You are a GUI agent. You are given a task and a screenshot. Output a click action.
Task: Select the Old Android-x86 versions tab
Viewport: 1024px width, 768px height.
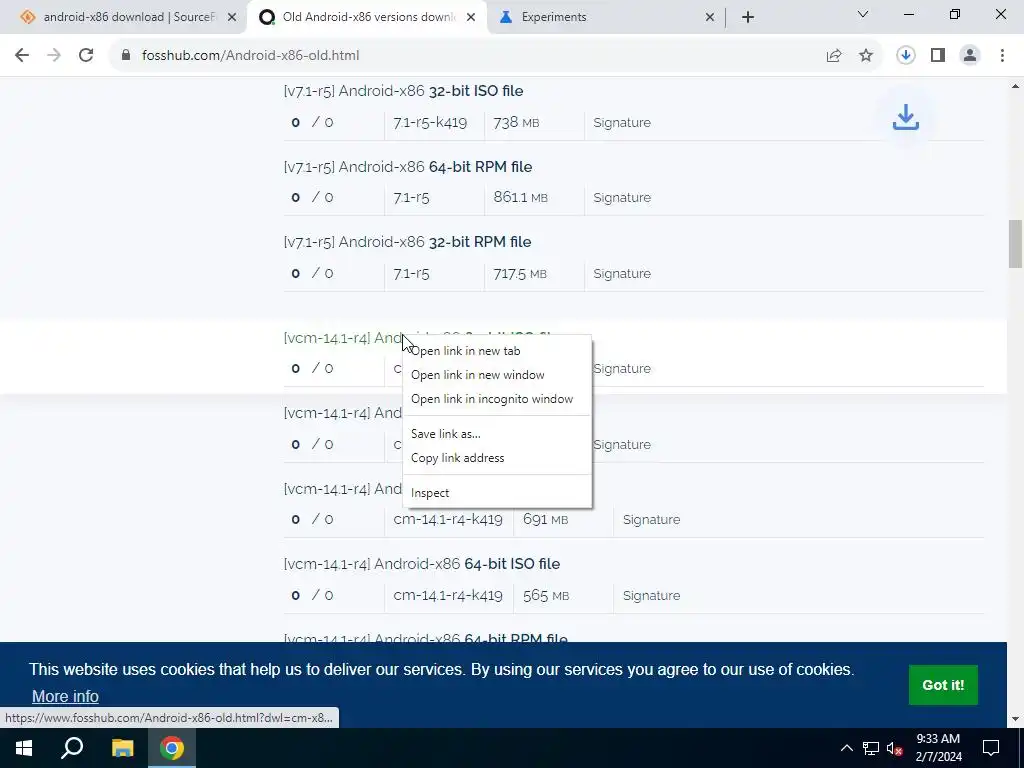(367, 17)
